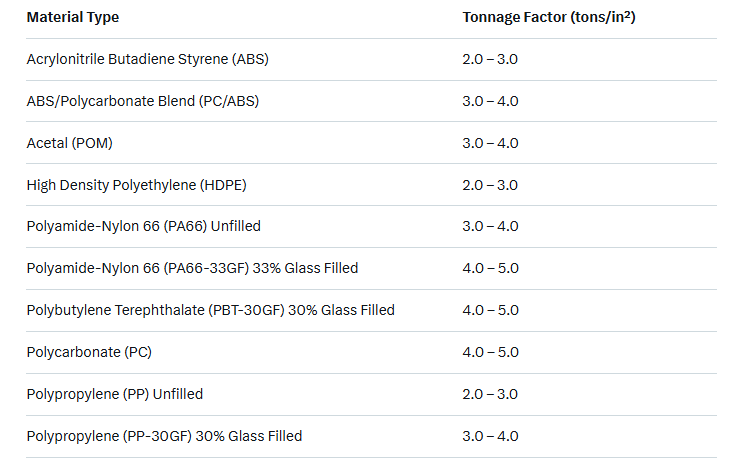The width and height of the screenshot is (742, 467).
Task: Click the Material Type column header
Action: [73, 18]
